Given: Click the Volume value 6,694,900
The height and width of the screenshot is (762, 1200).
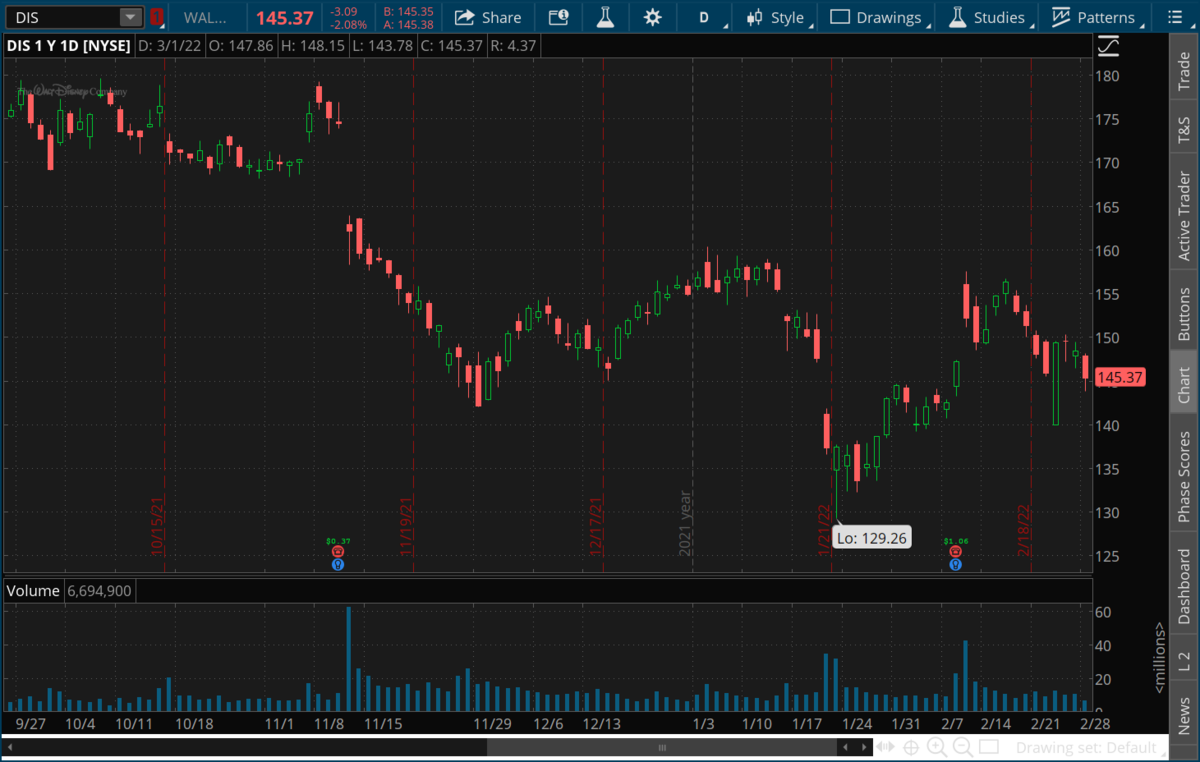Looking at the screenshot, I should [x=98, y=591].
